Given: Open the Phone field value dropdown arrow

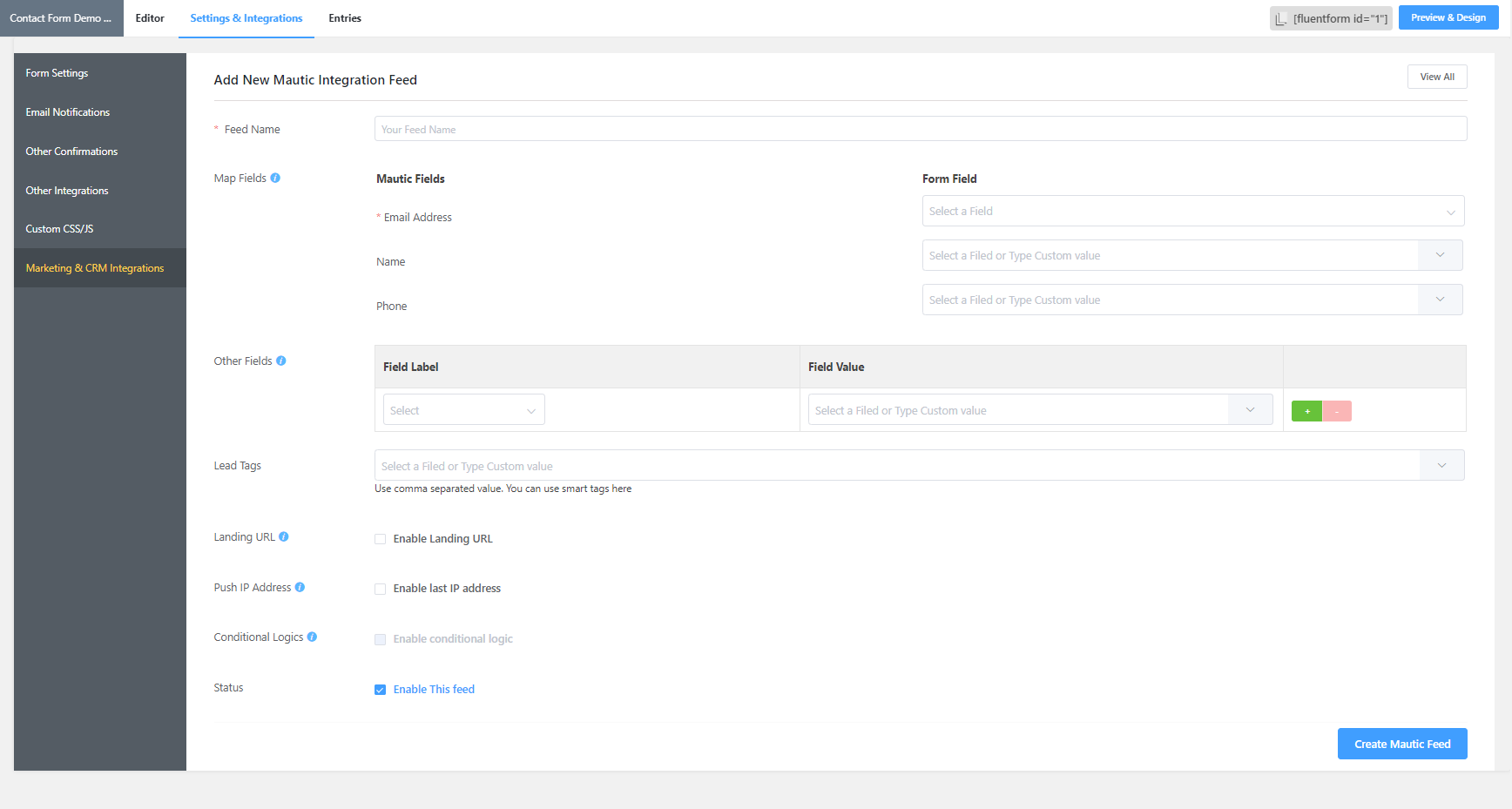Looking at the screenshot, I should click(x=1441, y=300).
